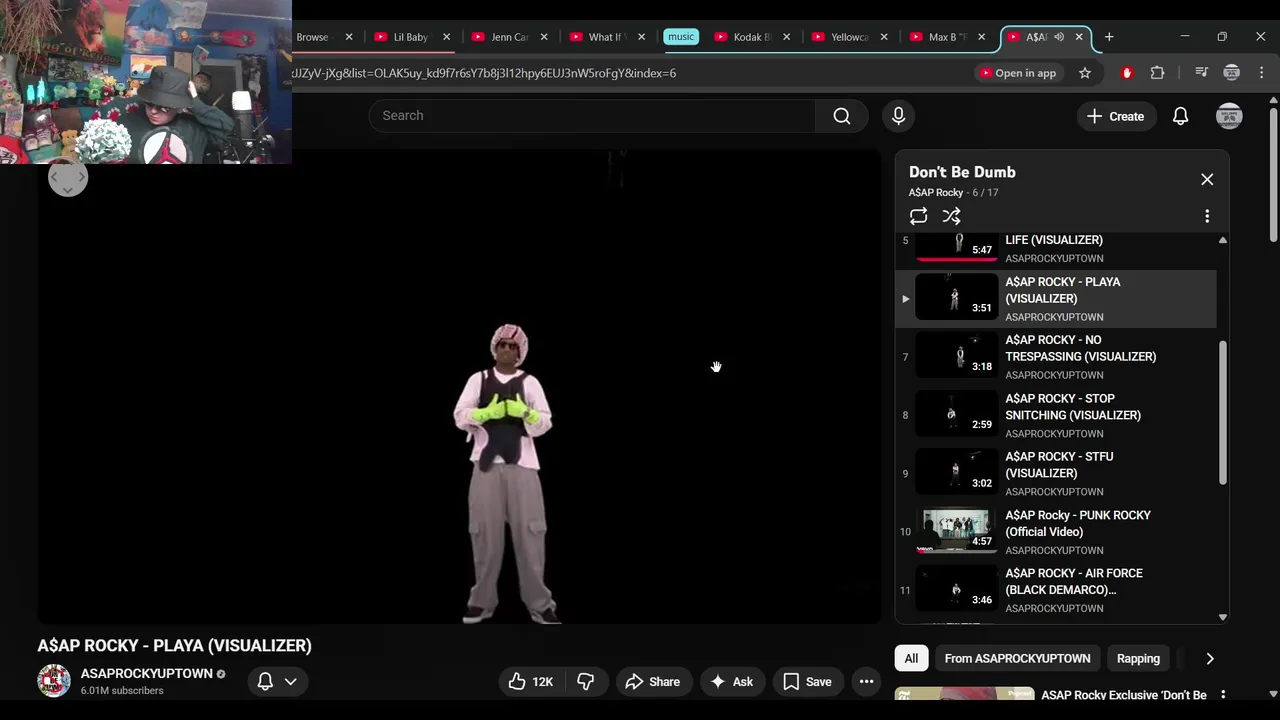Open account avatar menu
This screenshot has width=1280, height=720.
point(1229,116)
